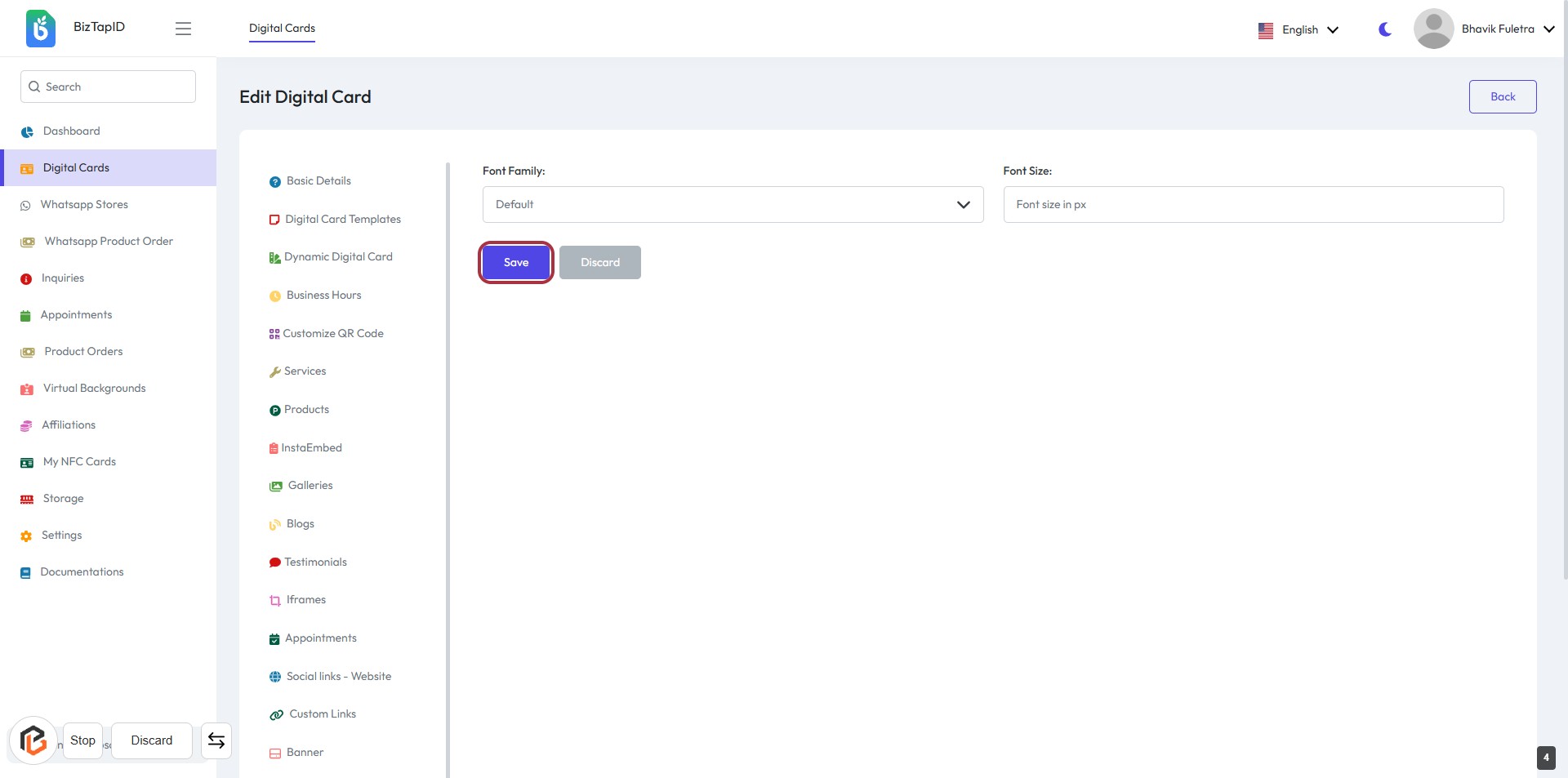Screen dimensions: 1568x778
Task: Click the Back button
Action: click(x=1502, y=96)
